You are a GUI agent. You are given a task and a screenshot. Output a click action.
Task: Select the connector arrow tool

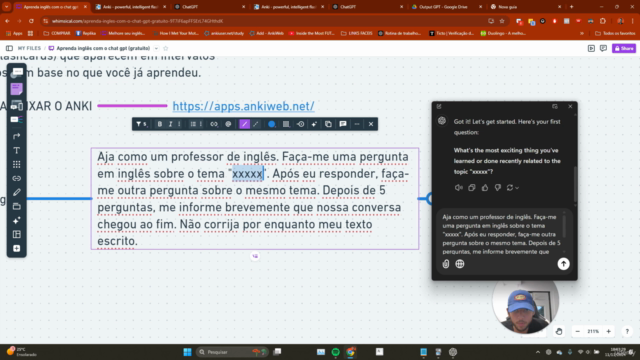point(17,136)
